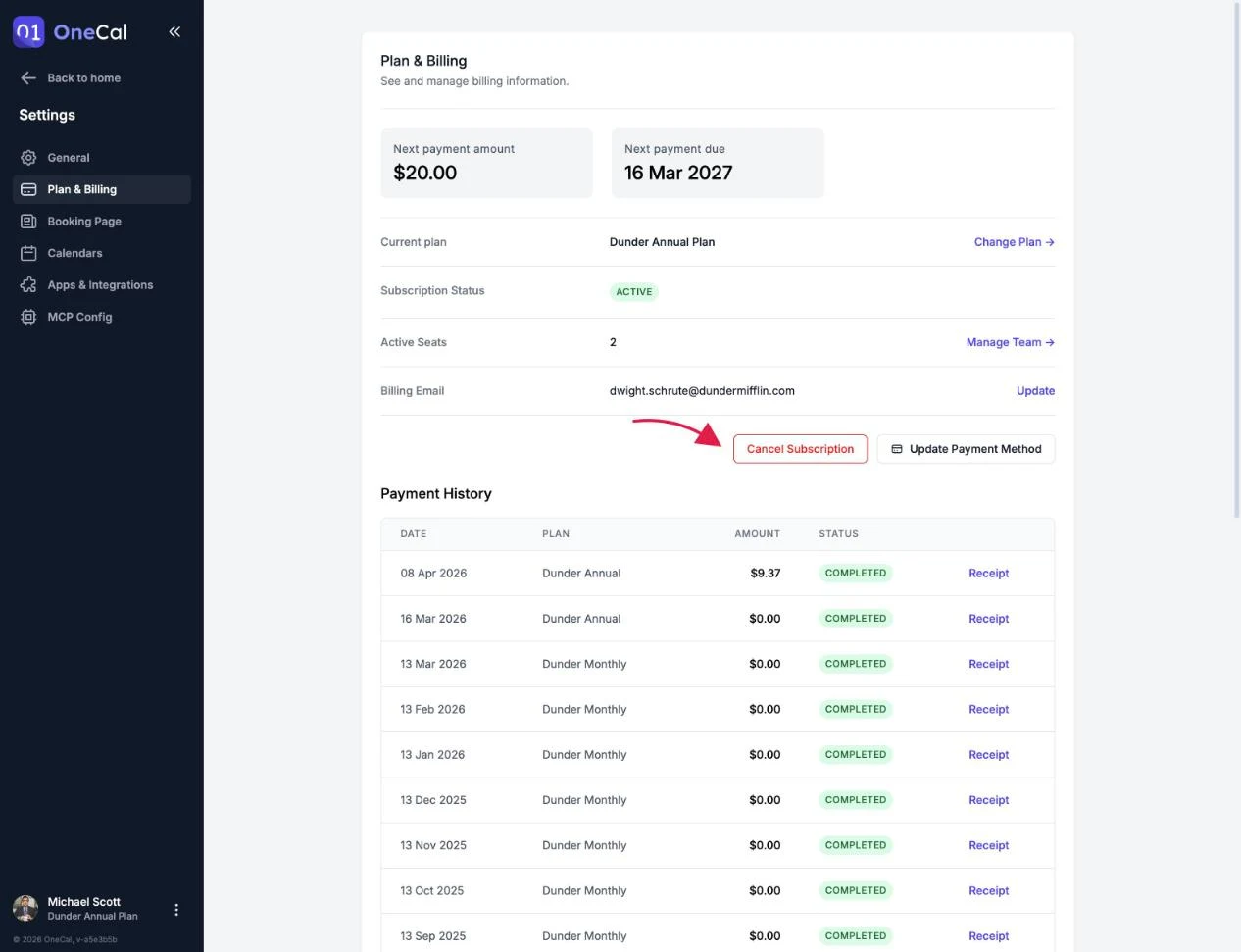
Task: Click the Apps & Integrations puzzle icon
Action: click(x=28, y=285)
